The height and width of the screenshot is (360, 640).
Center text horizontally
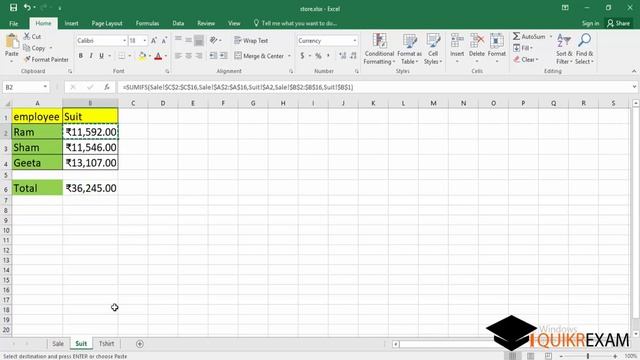189,56
